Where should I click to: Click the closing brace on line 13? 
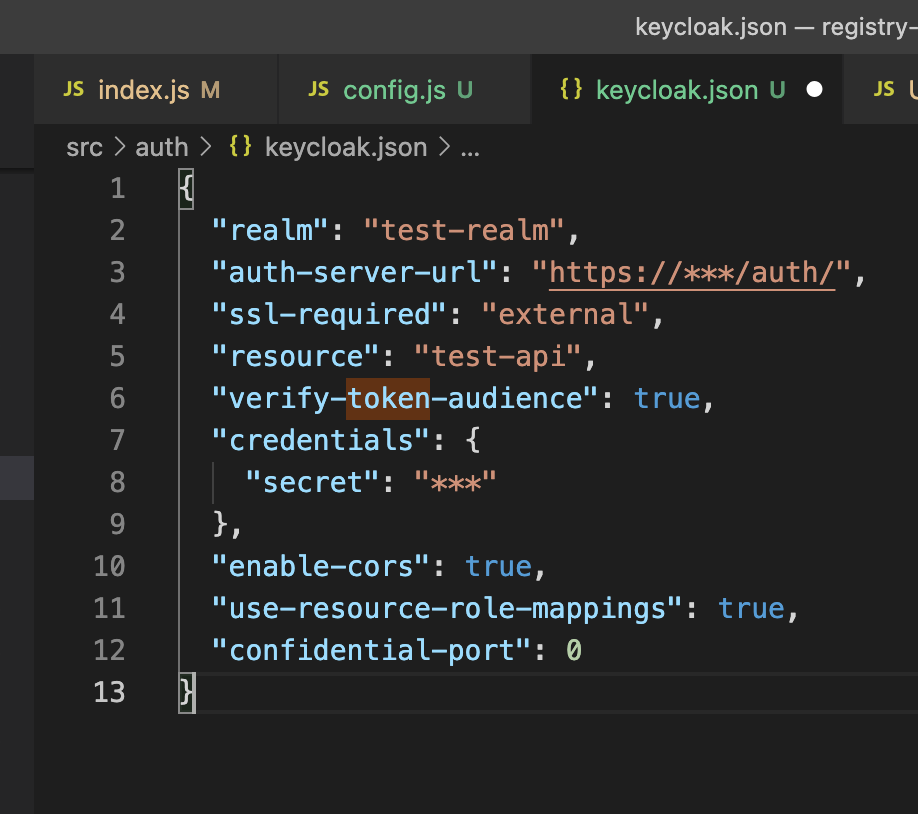click(187, 693)
